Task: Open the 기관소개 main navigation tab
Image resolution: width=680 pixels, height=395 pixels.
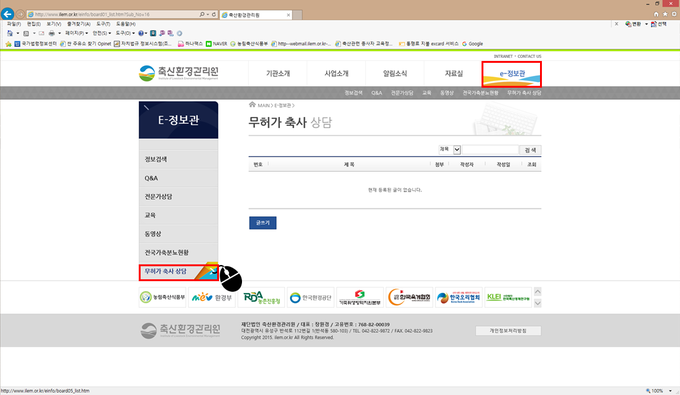Action: 278,74
